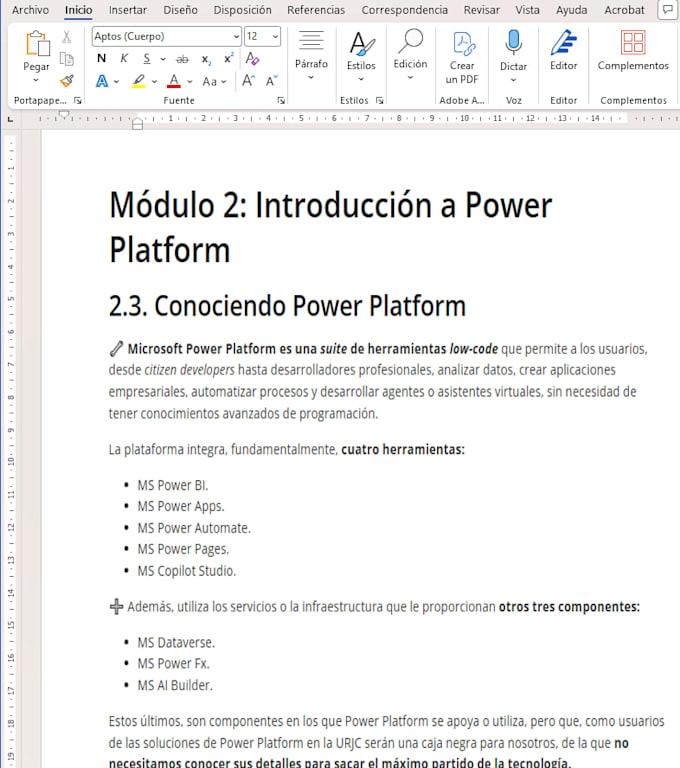Open text effects dropdown arrow
The width and height of the screenshot is (680, 768).
click(117, 82)
